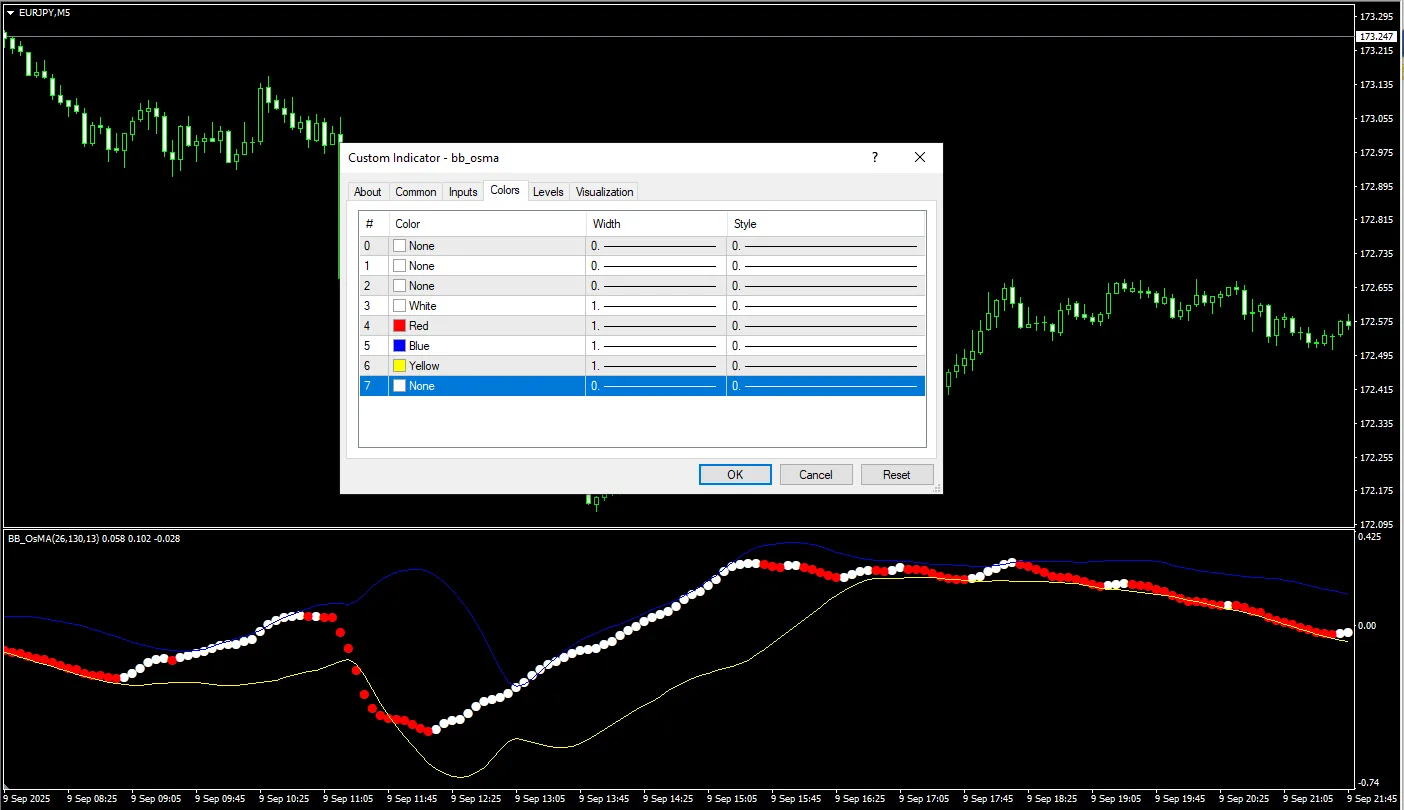Open the width dropdown for Red line
Image resolution: width=1404 pixels, height=810 pixels.
click(655, 326)
